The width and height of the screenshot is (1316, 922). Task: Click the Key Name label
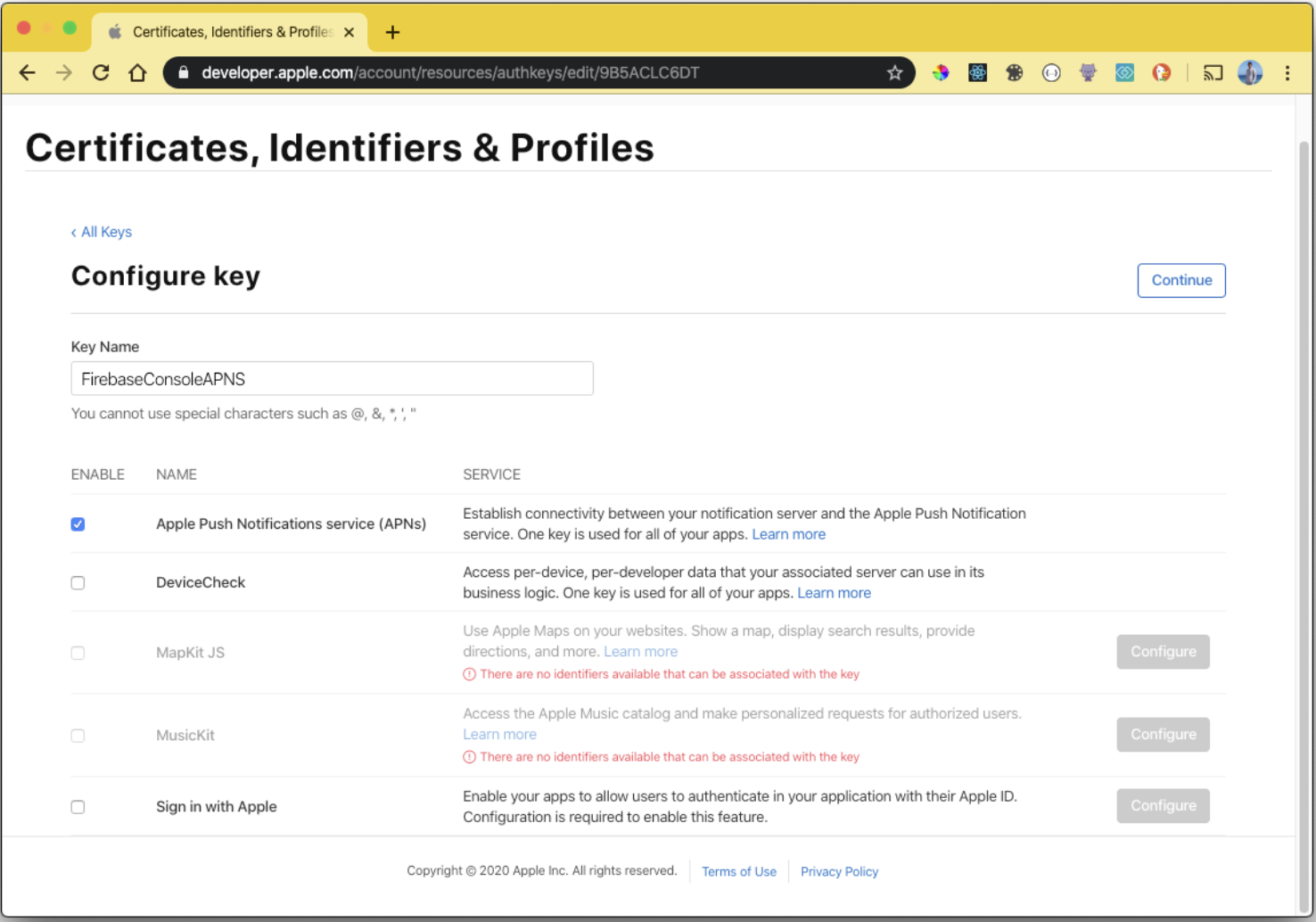105,347
